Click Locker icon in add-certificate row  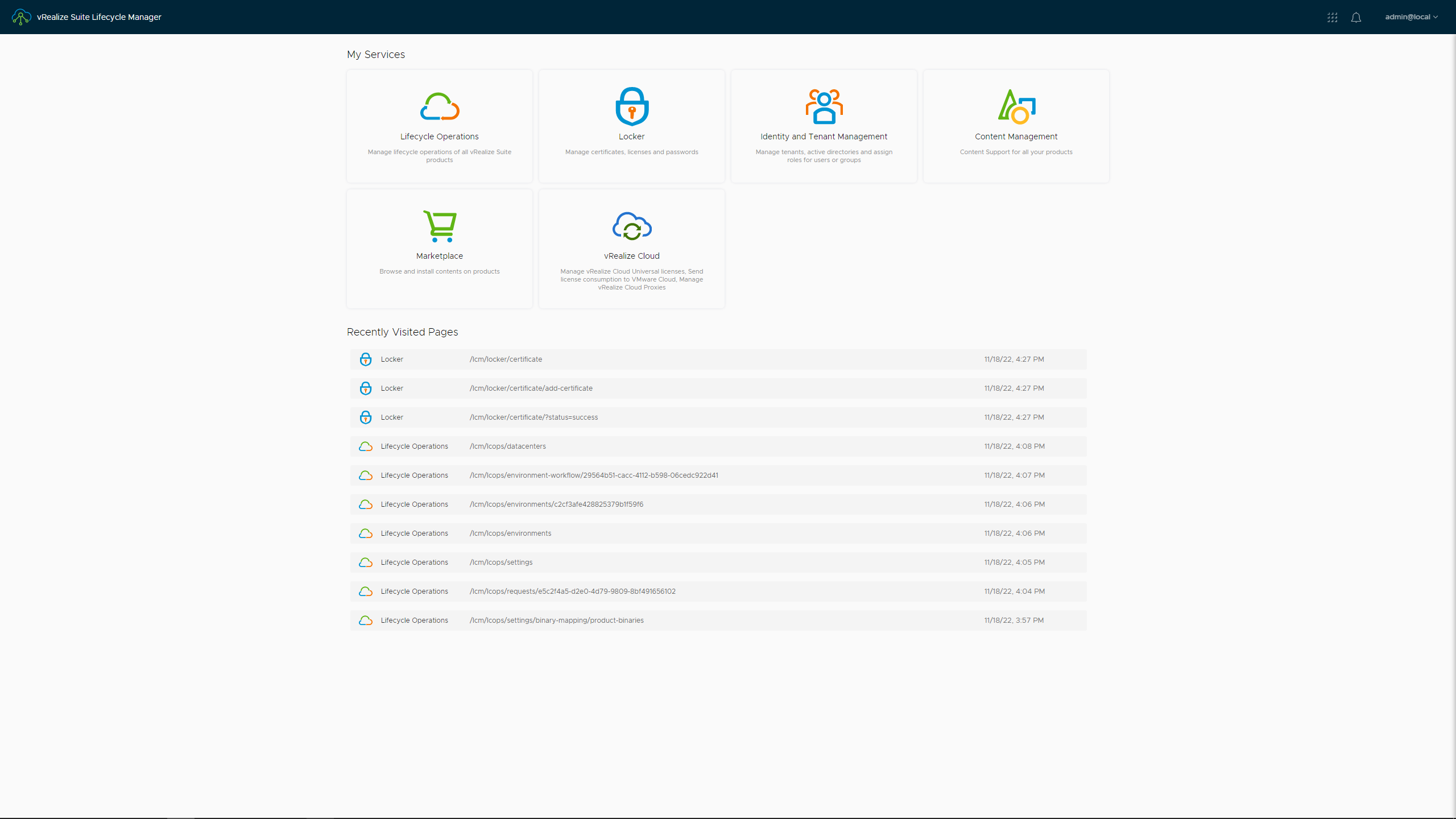point(366,388)
